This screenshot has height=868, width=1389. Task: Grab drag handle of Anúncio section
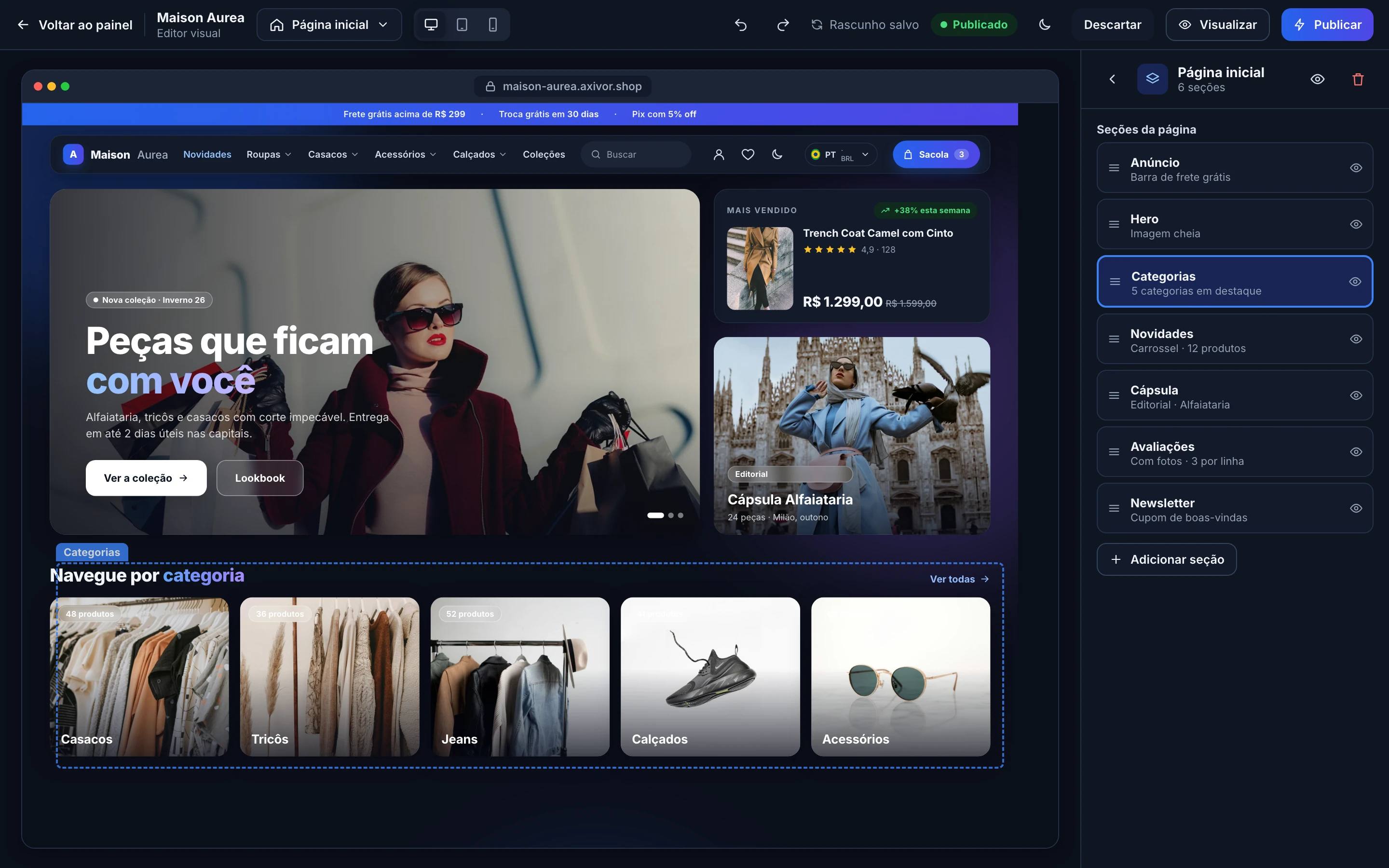coord(1114,168)
